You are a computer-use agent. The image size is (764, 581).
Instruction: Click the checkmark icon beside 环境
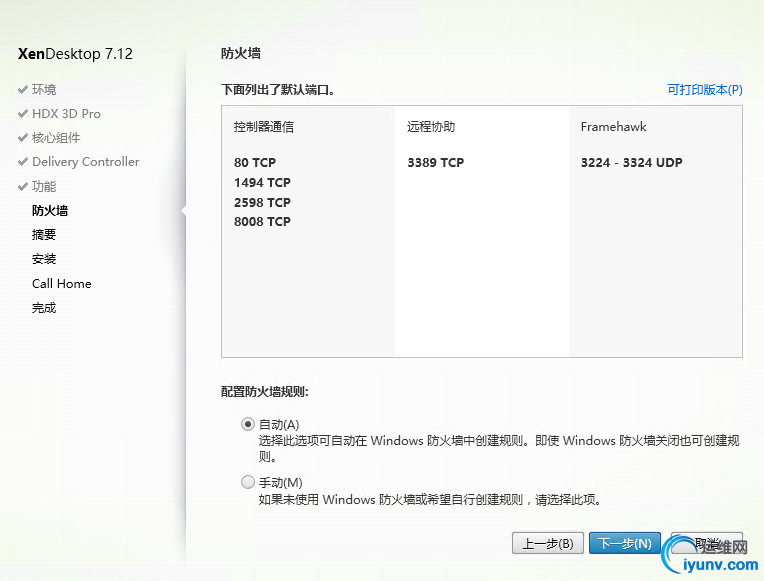tap(22, 90)
